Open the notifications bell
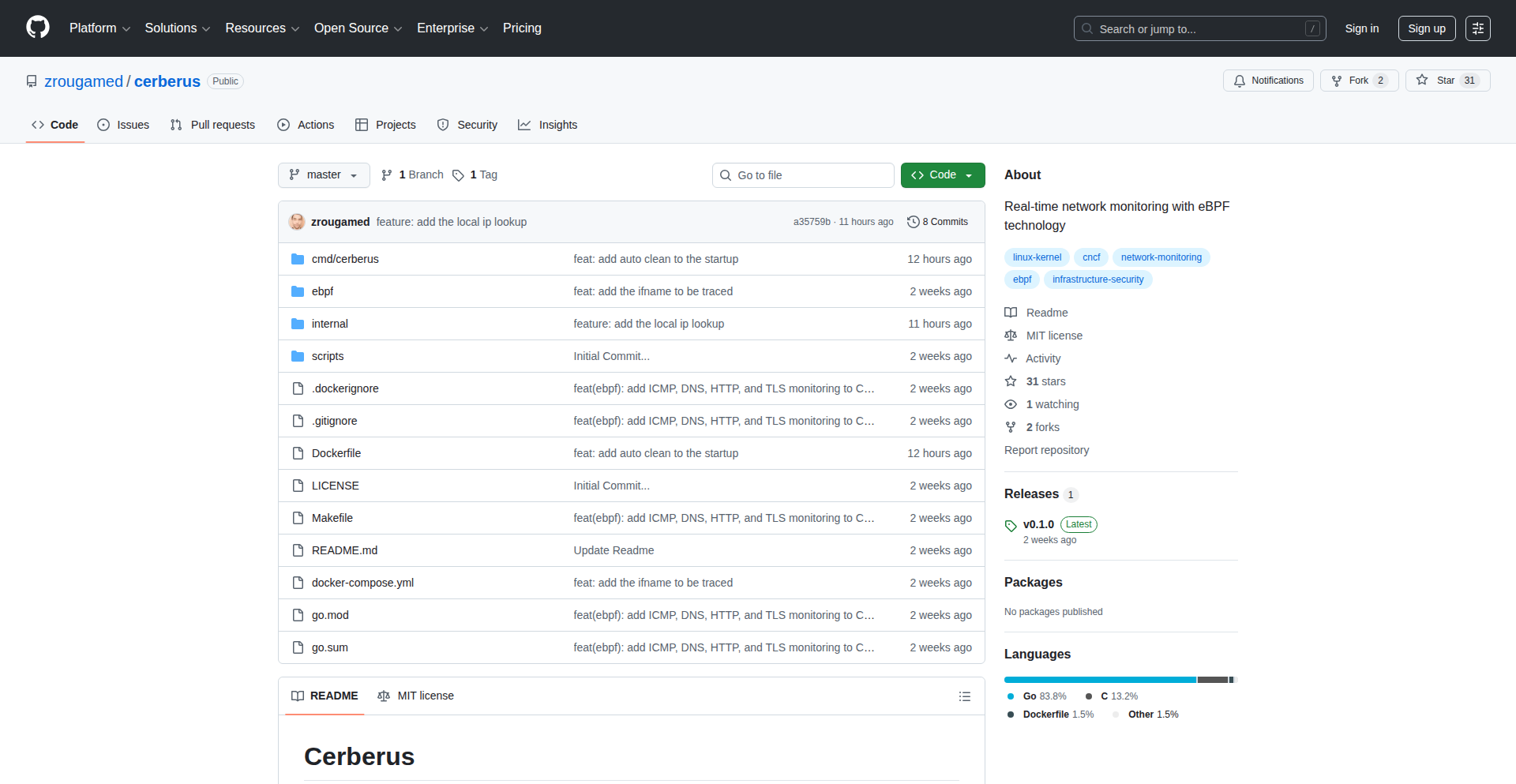The width and height of the screenshot is (1516, 784). click(x=1267, y=81)
